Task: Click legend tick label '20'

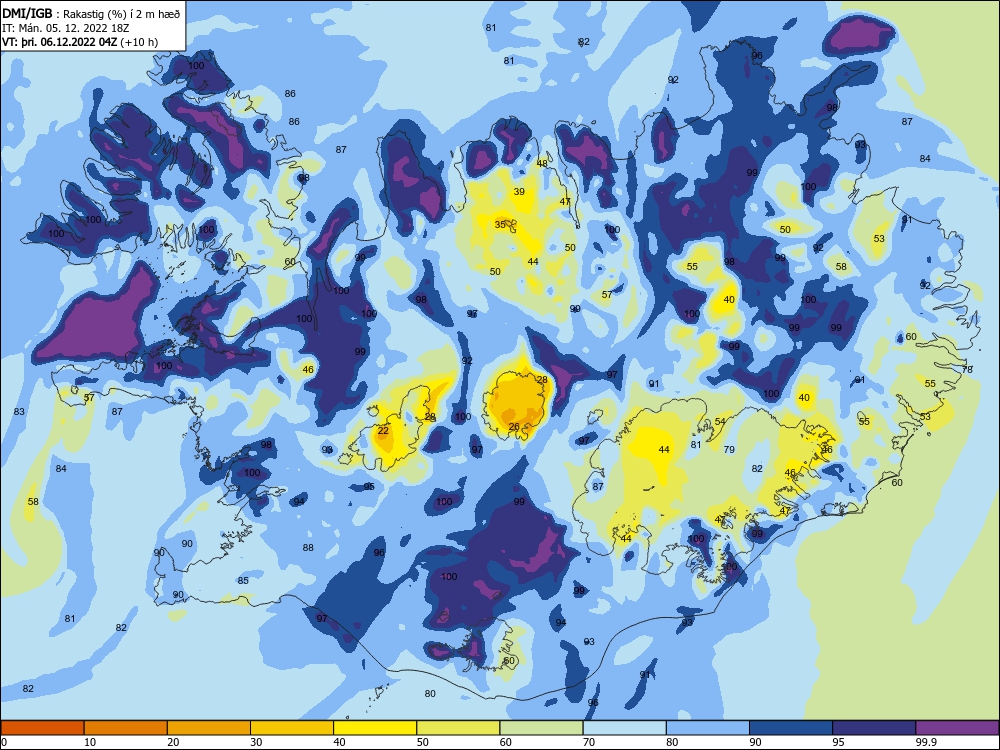Action: click(x=173, y=742)
